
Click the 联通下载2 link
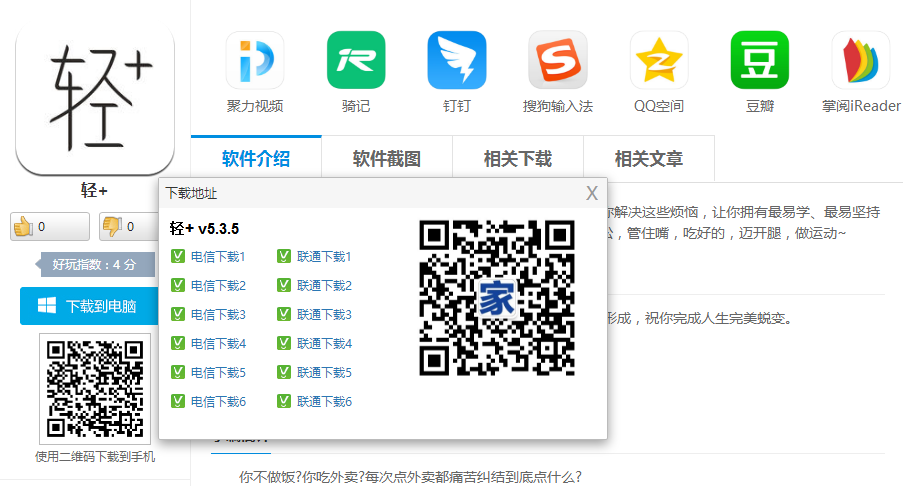324,286
